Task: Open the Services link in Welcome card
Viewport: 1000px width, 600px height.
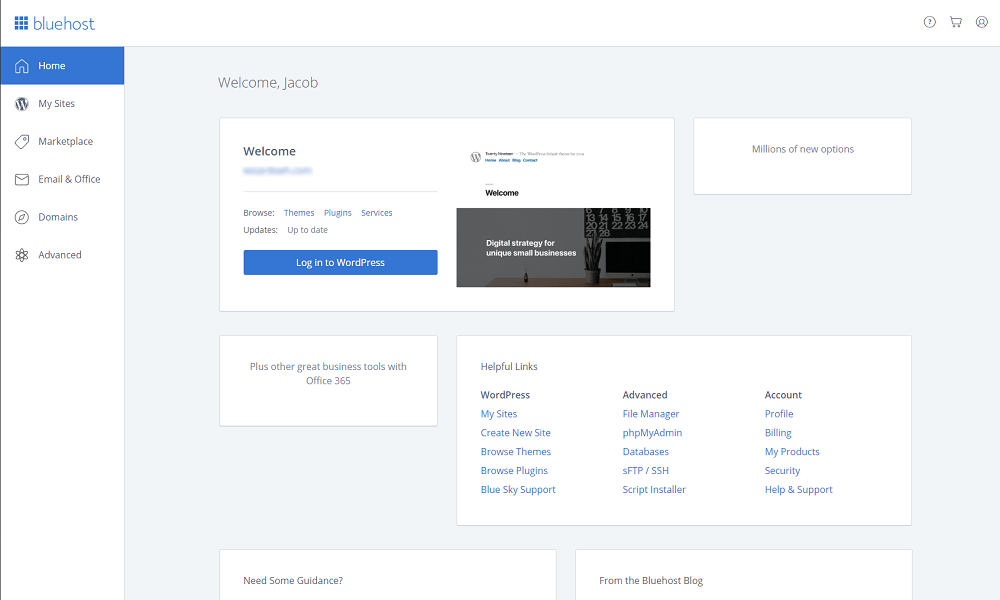Action: pyautogui.click(x=377, y=213)
